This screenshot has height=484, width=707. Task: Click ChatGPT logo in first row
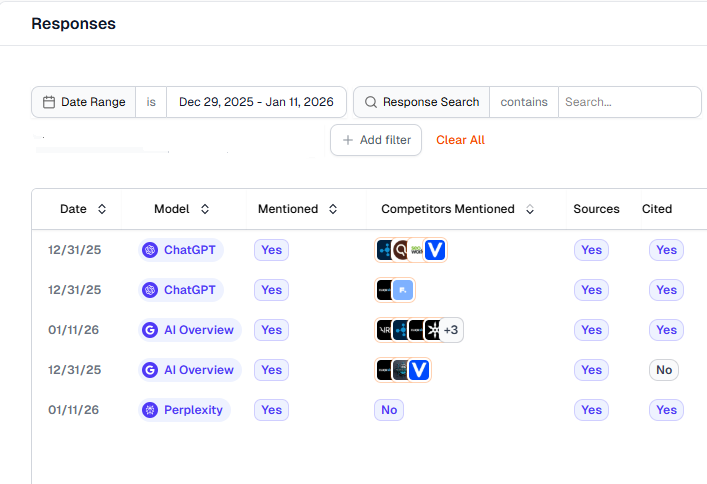(150, 250)
